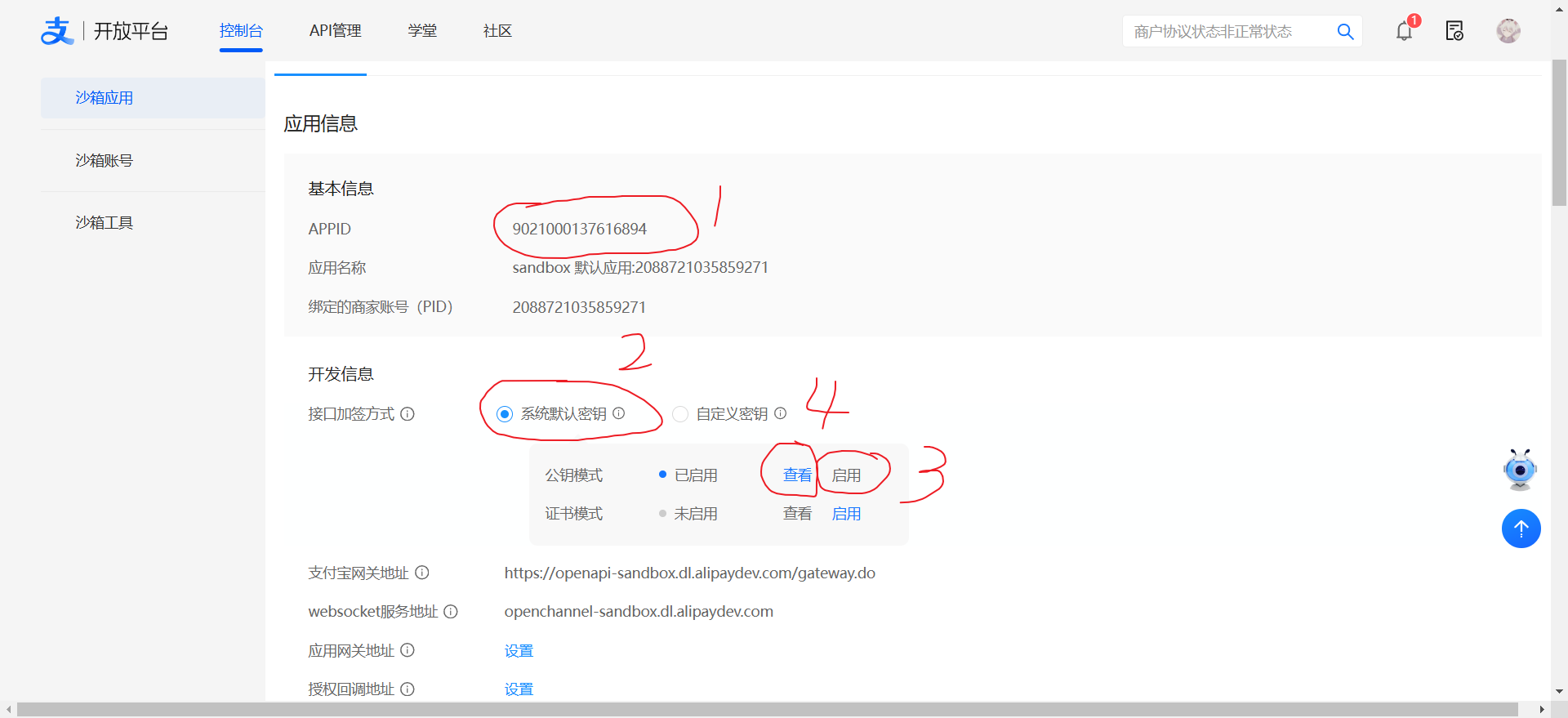Click info icon next to 授权回调地址
Viewport: 1568px width, 718px height.
408,689
